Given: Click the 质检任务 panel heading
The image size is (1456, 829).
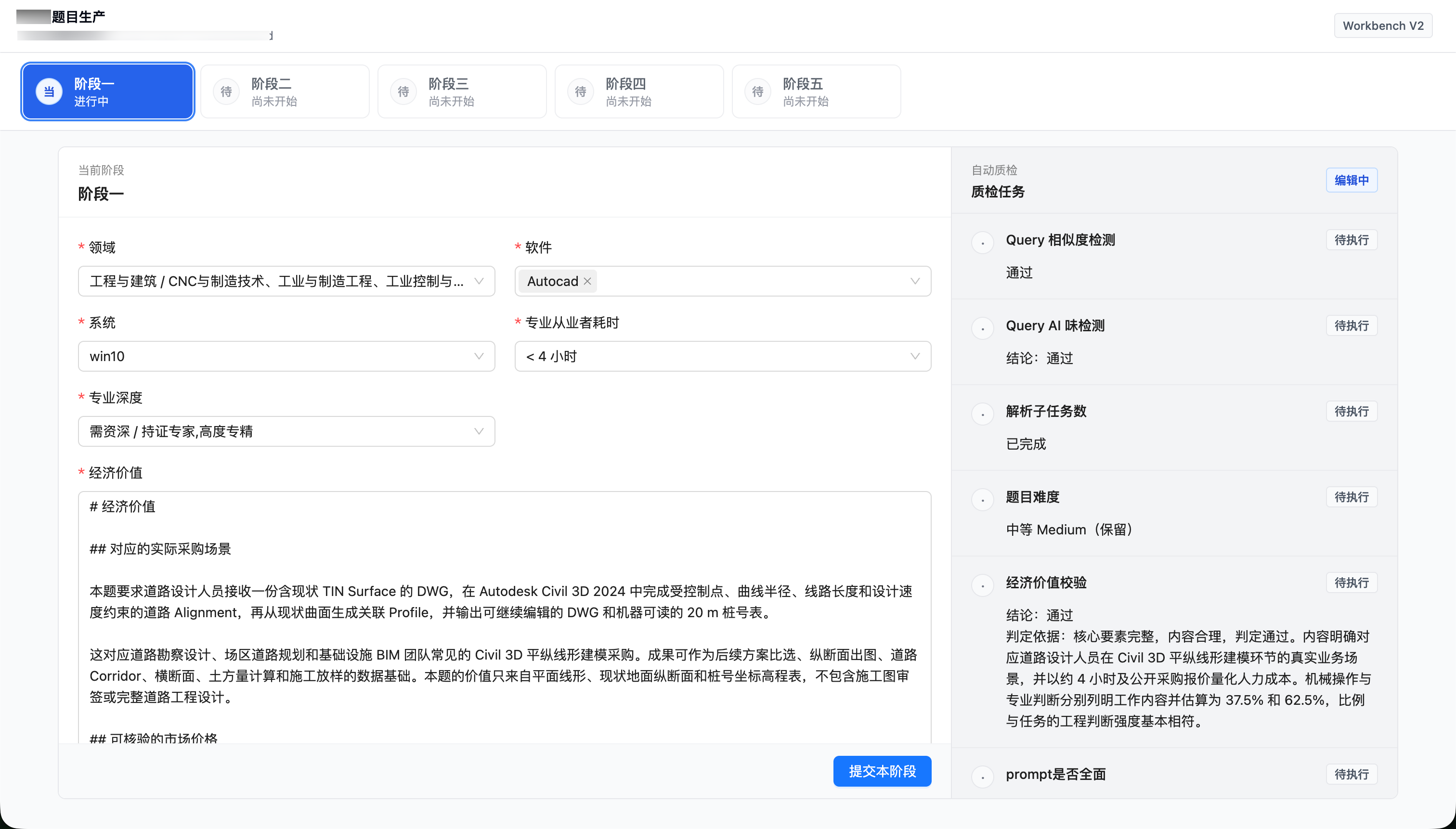Looking at the screenshot, I should click(x=998, y=192).
